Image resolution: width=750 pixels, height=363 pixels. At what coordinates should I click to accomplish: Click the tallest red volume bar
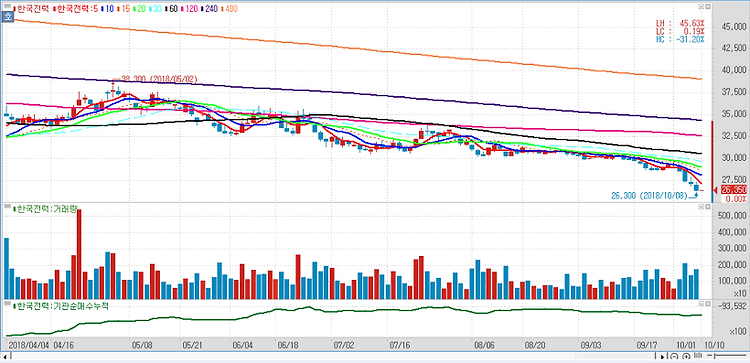coord(79,254)
